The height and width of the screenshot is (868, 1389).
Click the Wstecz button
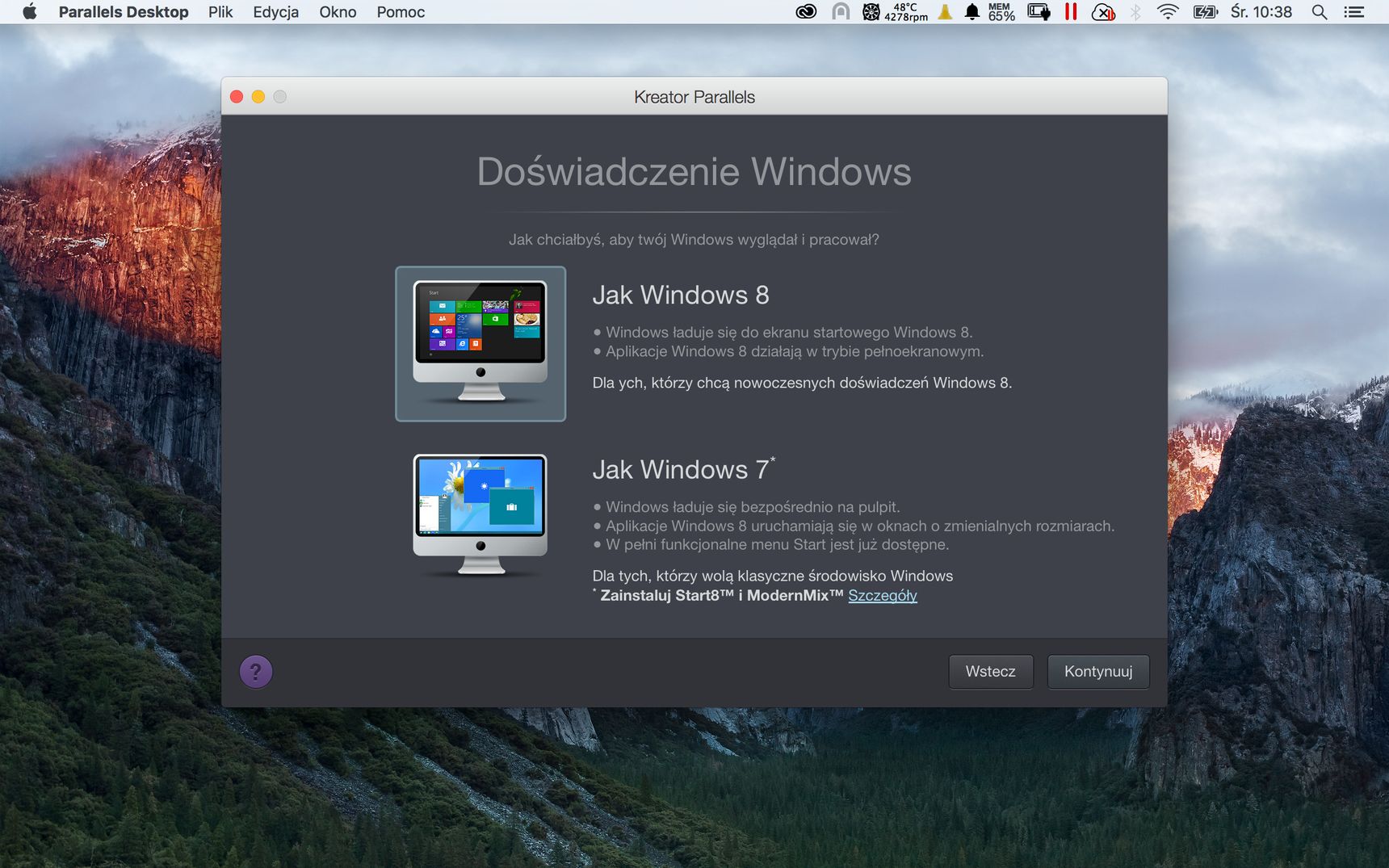991,672
